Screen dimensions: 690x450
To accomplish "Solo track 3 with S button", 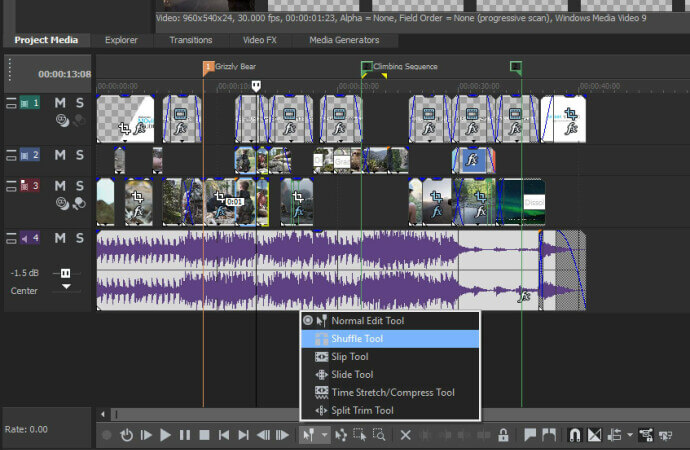I will [79, 185].
